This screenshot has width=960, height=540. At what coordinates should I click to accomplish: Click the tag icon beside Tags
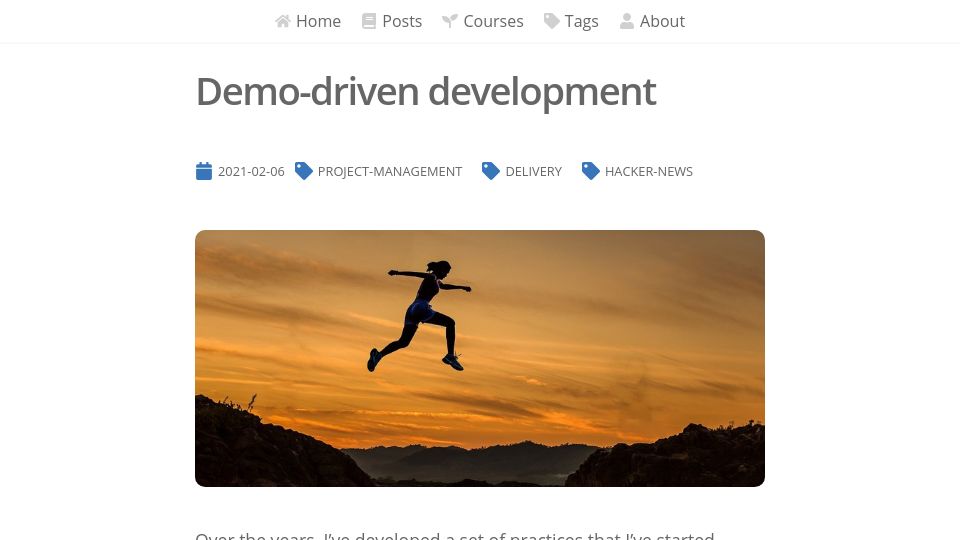coord(552,21)
